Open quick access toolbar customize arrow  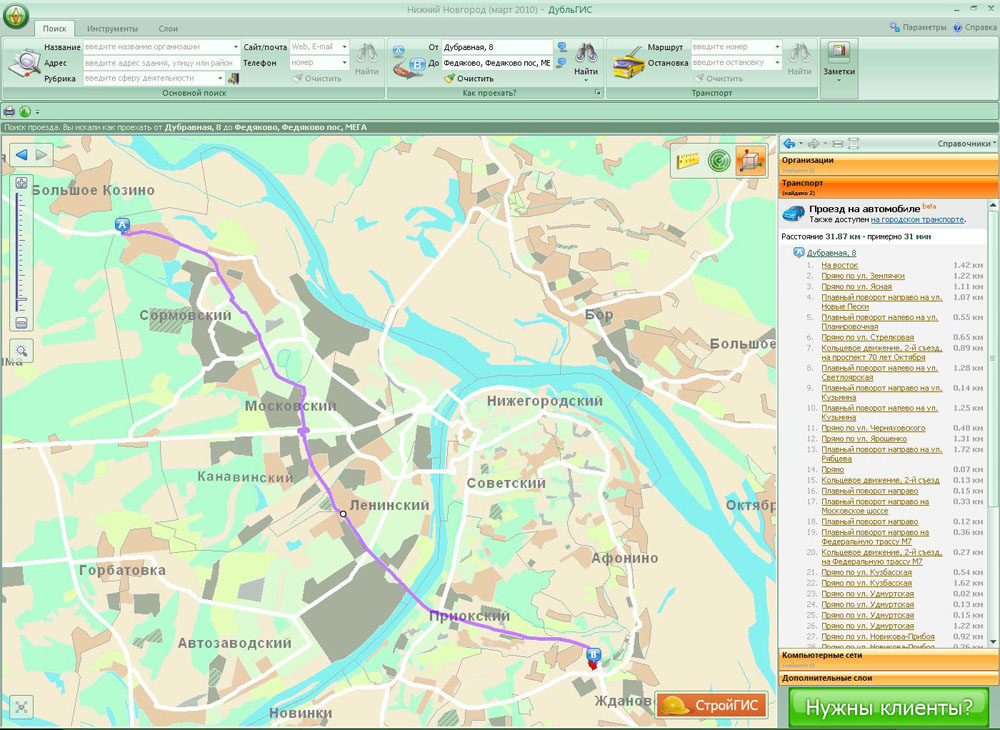click(37, 112)
